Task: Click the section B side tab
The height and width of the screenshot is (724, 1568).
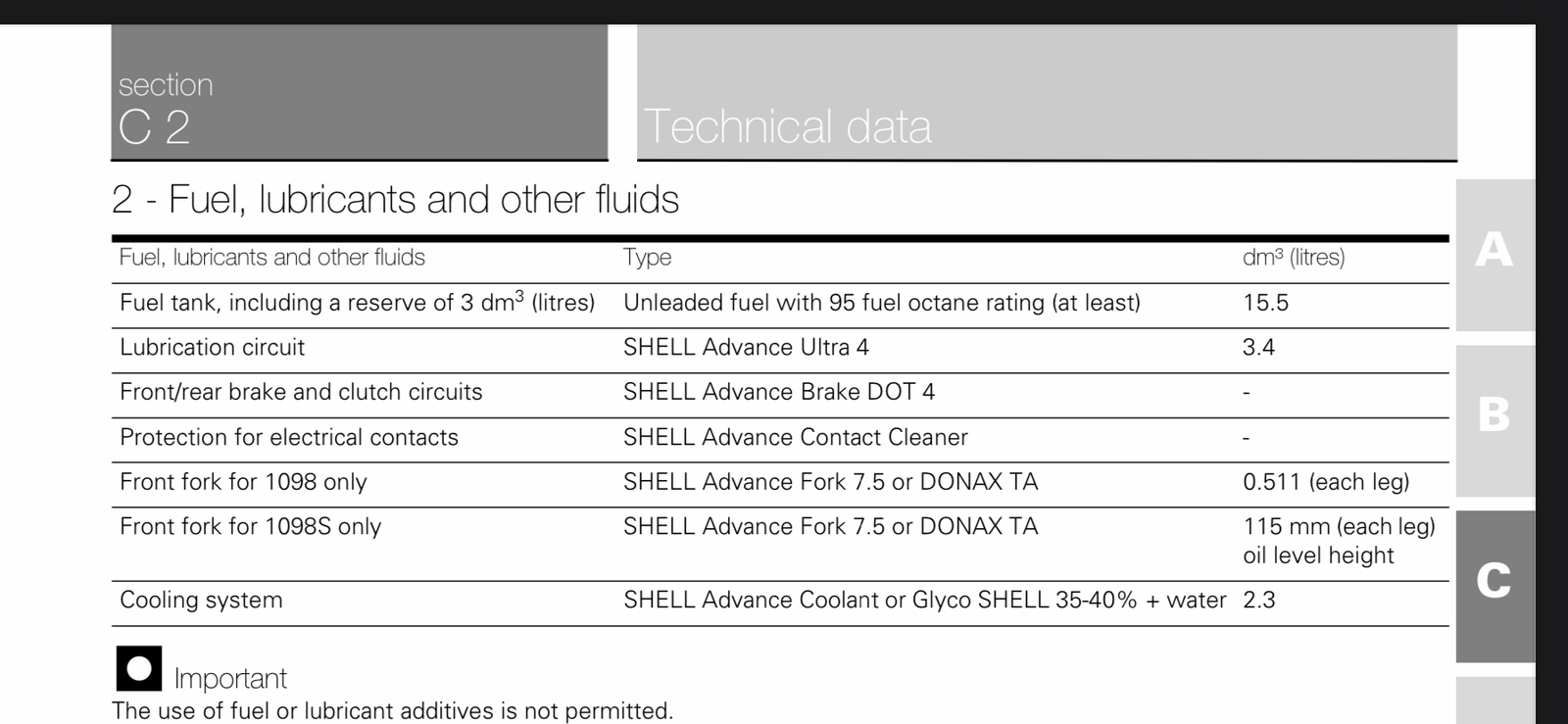Action: coord(1494,420)
